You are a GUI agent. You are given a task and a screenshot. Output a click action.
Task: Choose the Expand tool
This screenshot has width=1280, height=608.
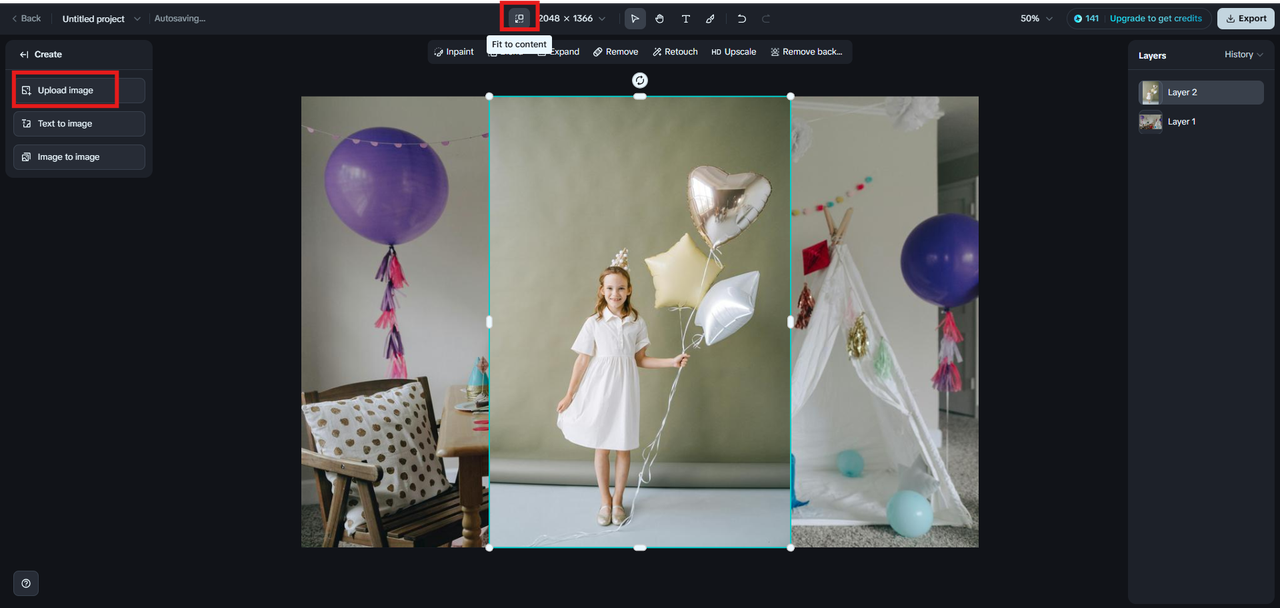pyautogui.click(x=558, y=52)
